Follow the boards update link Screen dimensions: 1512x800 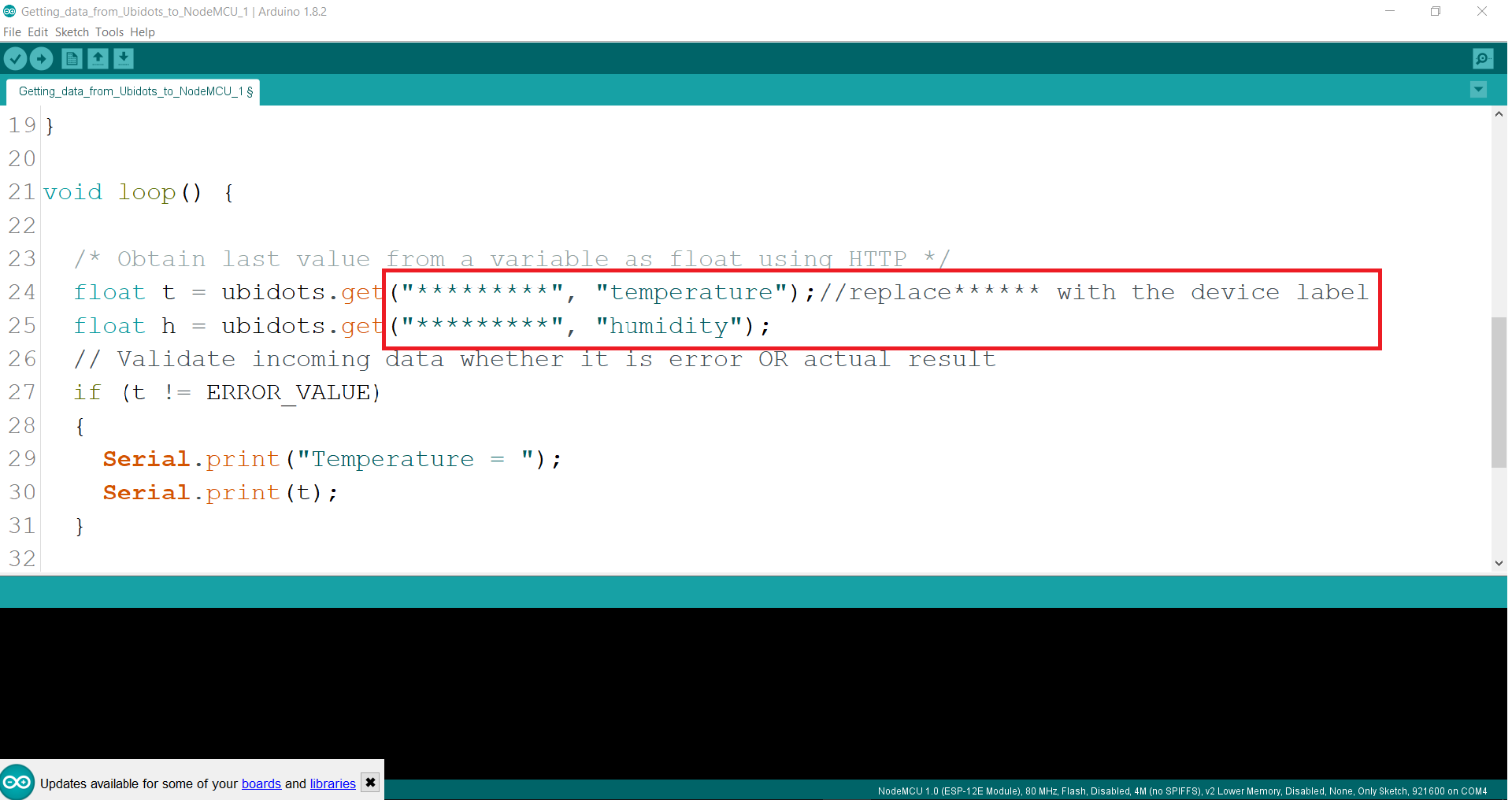[261, 783]
